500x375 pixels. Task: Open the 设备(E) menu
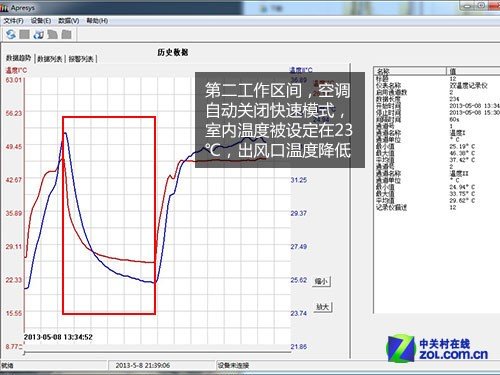coord(41,21)
